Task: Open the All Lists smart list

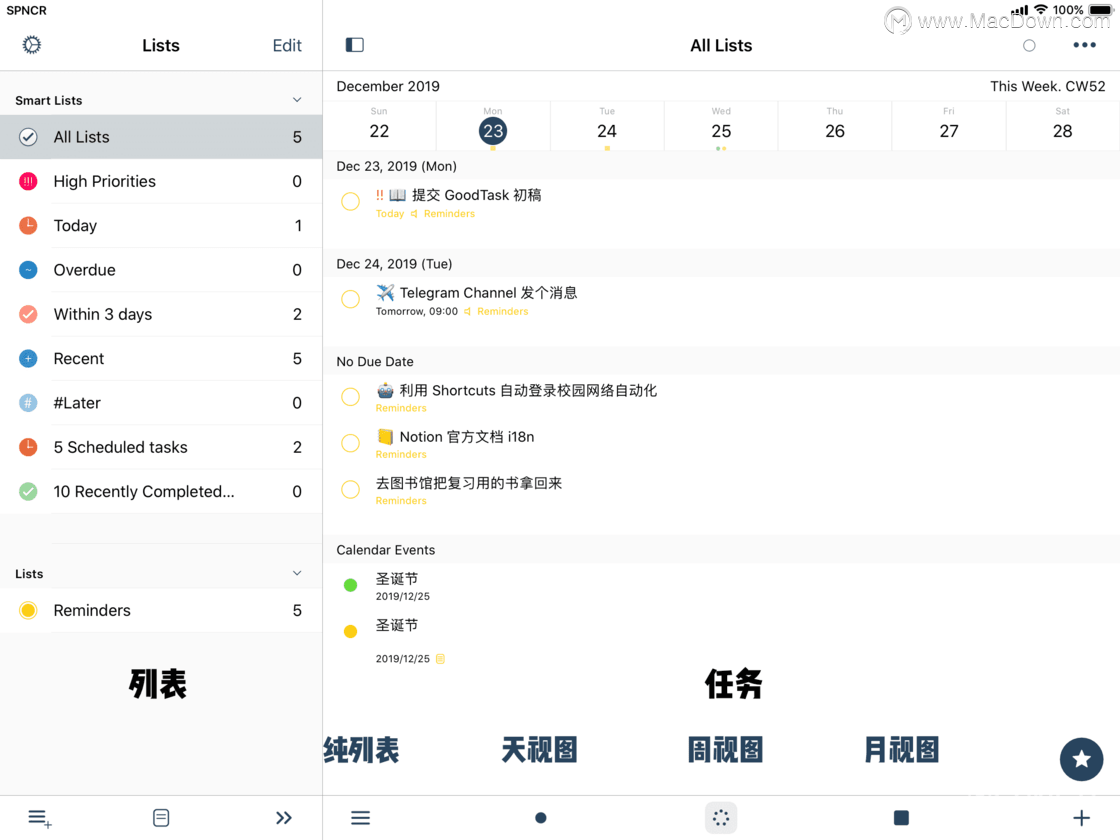Action: (x=161, y=137)
